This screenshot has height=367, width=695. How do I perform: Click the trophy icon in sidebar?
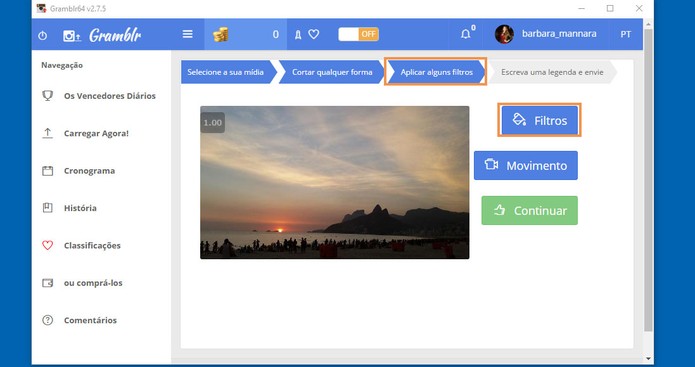pos(47,96)
